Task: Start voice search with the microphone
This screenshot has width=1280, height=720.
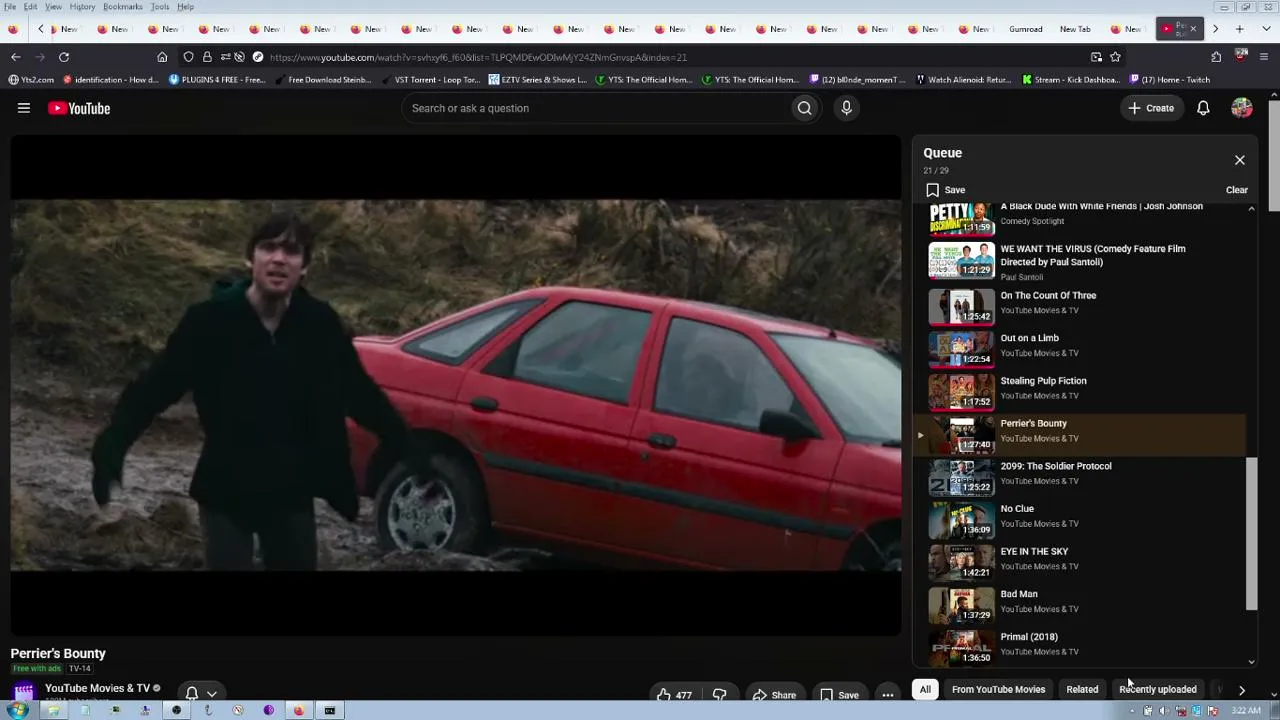Action: click(x=846, y=108)
